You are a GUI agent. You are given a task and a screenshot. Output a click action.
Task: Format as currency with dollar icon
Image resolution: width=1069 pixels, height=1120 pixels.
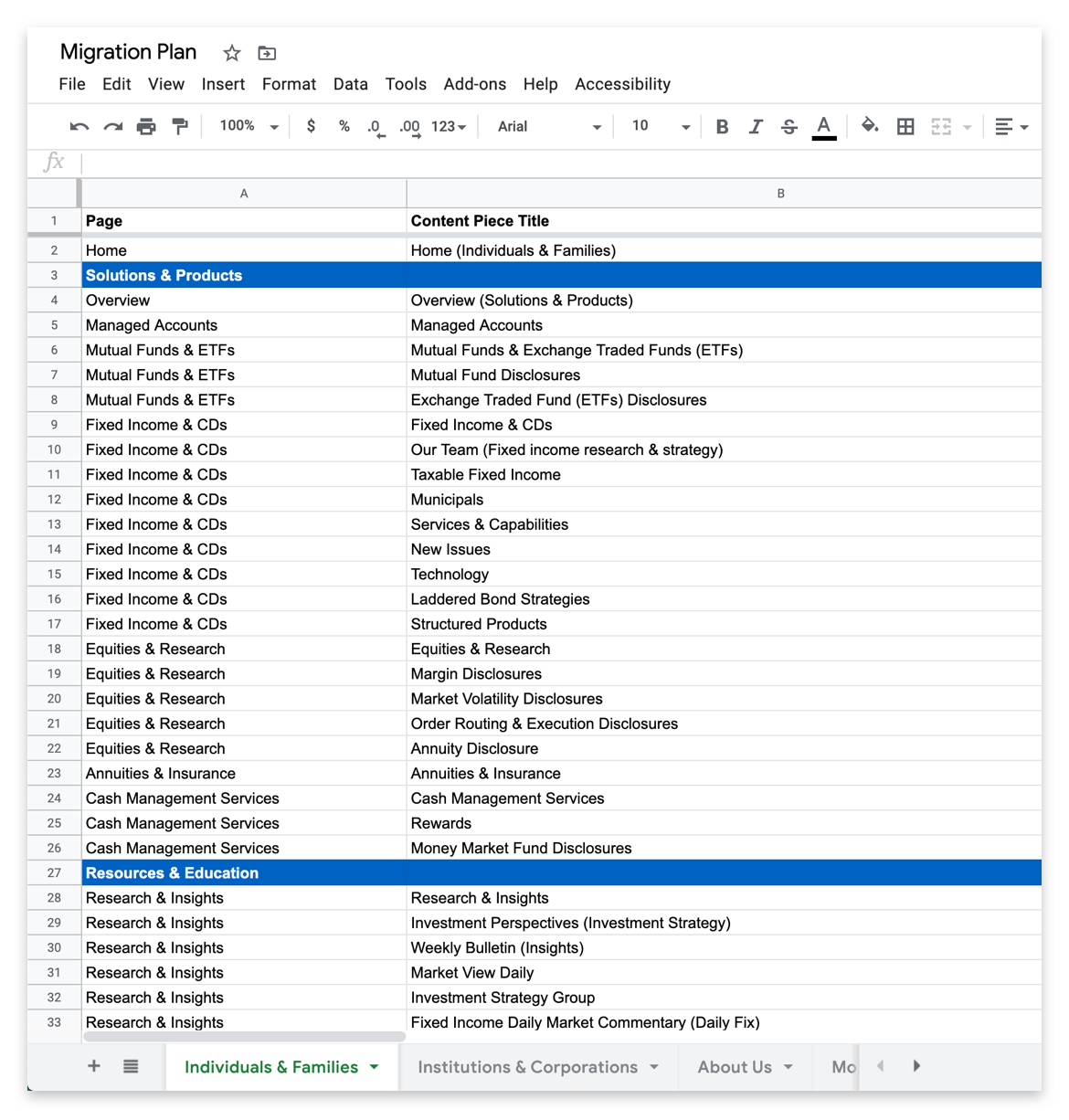312,126
